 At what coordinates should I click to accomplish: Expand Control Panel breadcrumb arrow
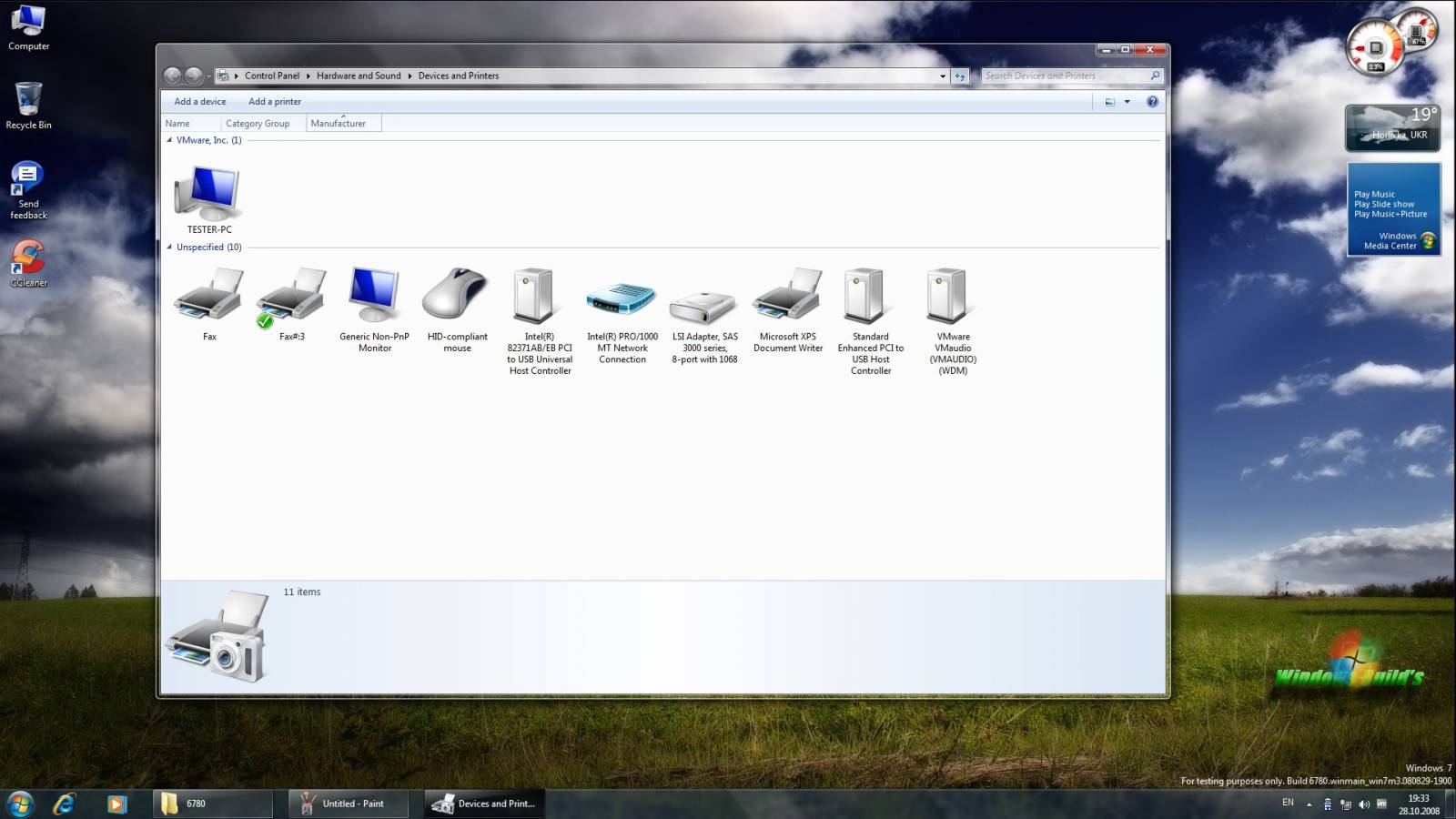pos(308,76)
